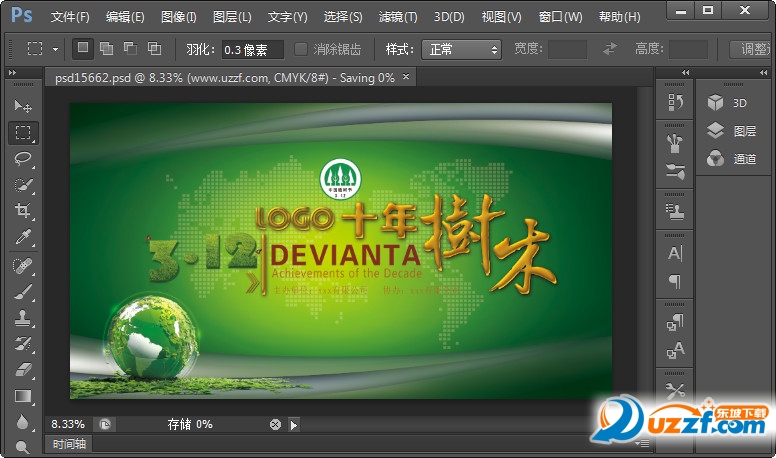The image size is (776, 458).
Task: Open the 滤镜(T) menu
Action: pyautogui.click(x=397, y=17)
